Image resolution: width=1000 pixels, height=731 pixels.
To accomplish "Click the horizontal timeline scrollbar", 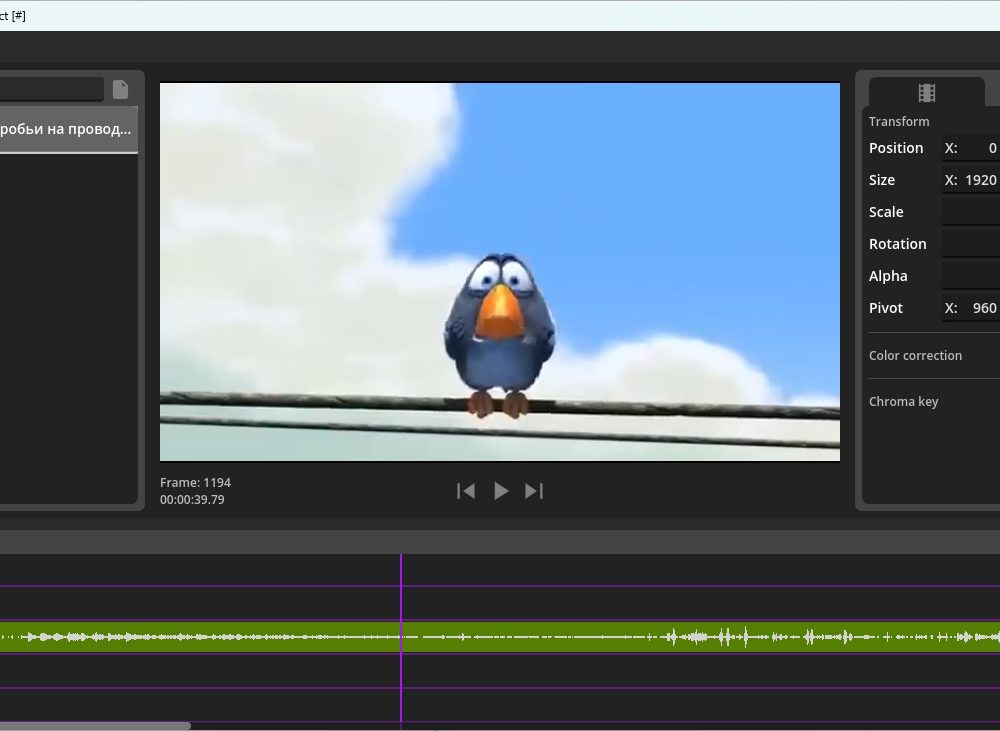I will (95, 726).
